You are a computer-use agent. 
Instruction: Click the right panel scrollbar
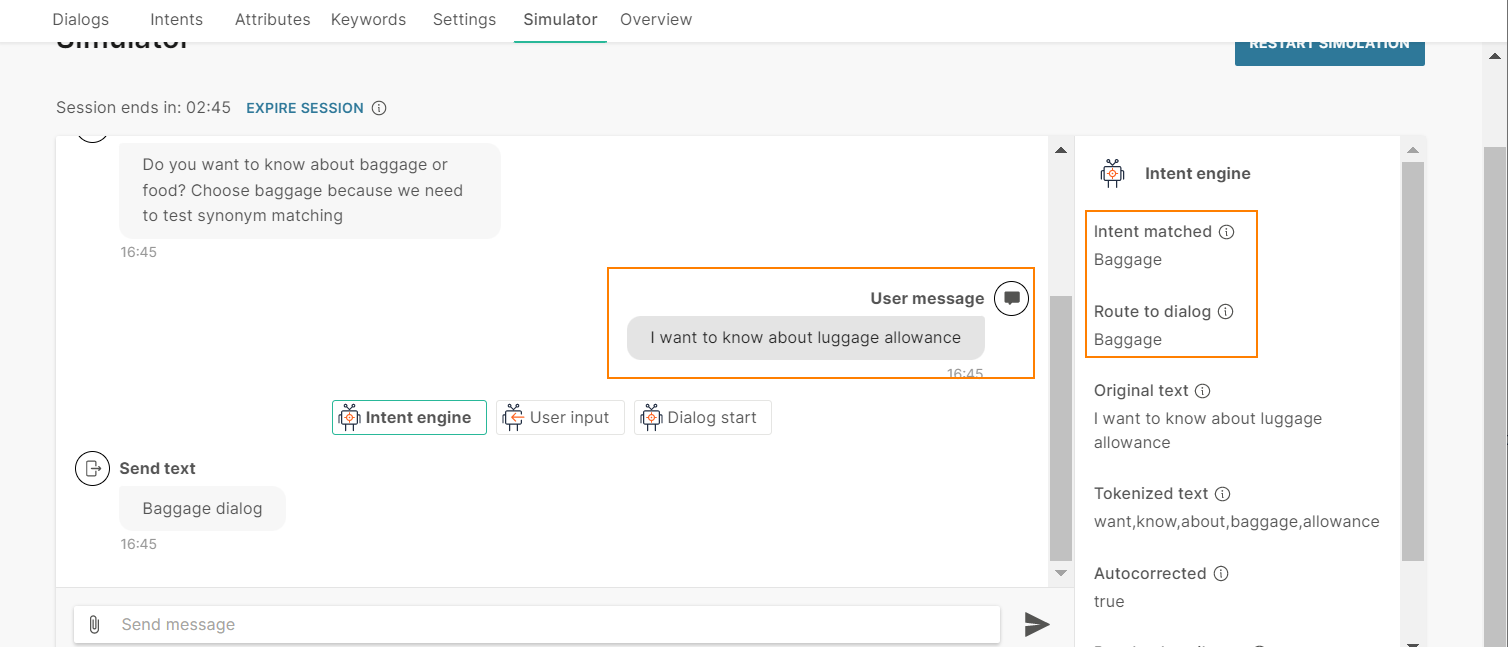(x=1413, y=350)
